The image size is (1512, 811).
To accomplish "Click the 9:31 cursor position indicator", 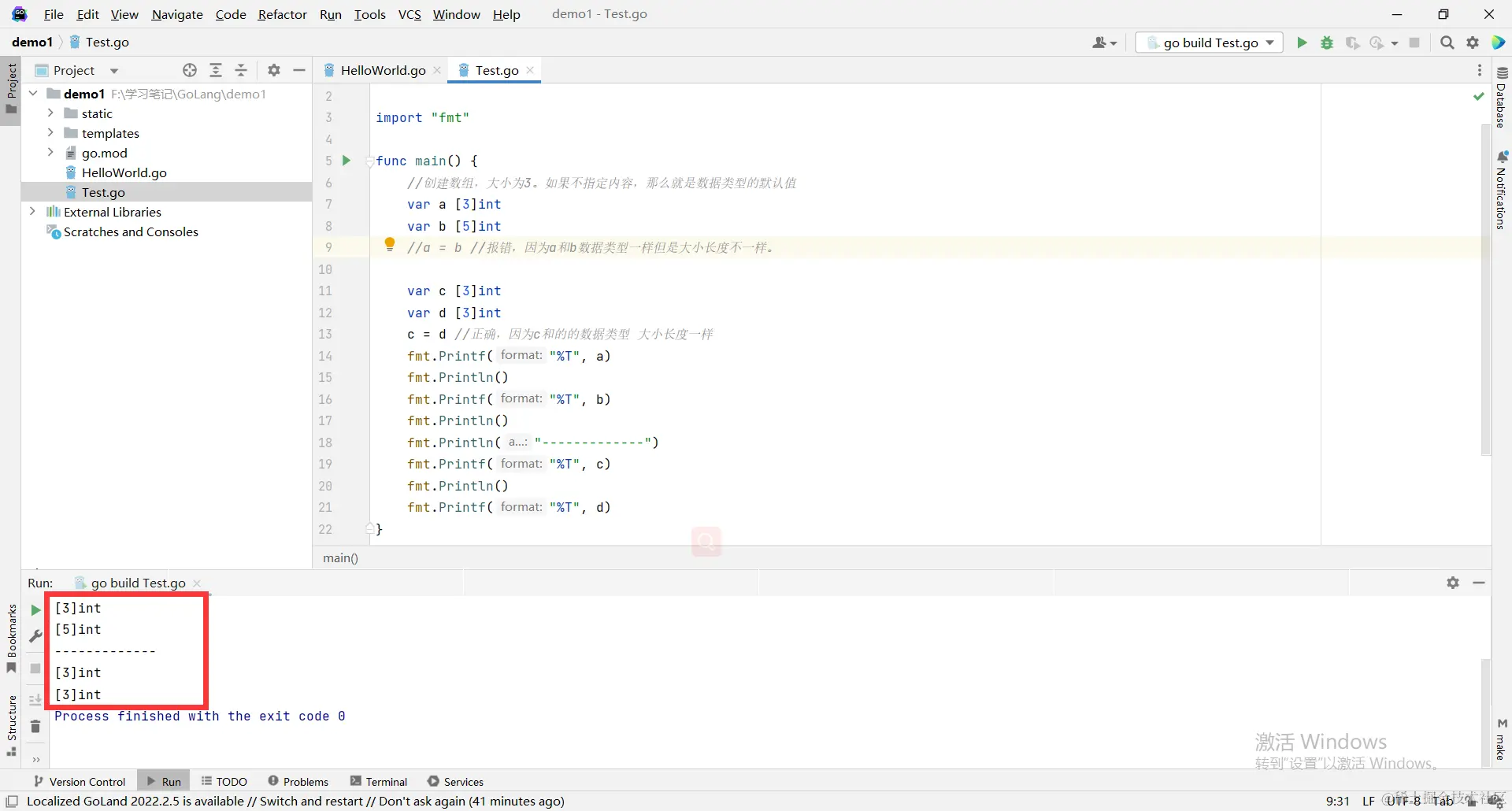I will click(1337, 801).
